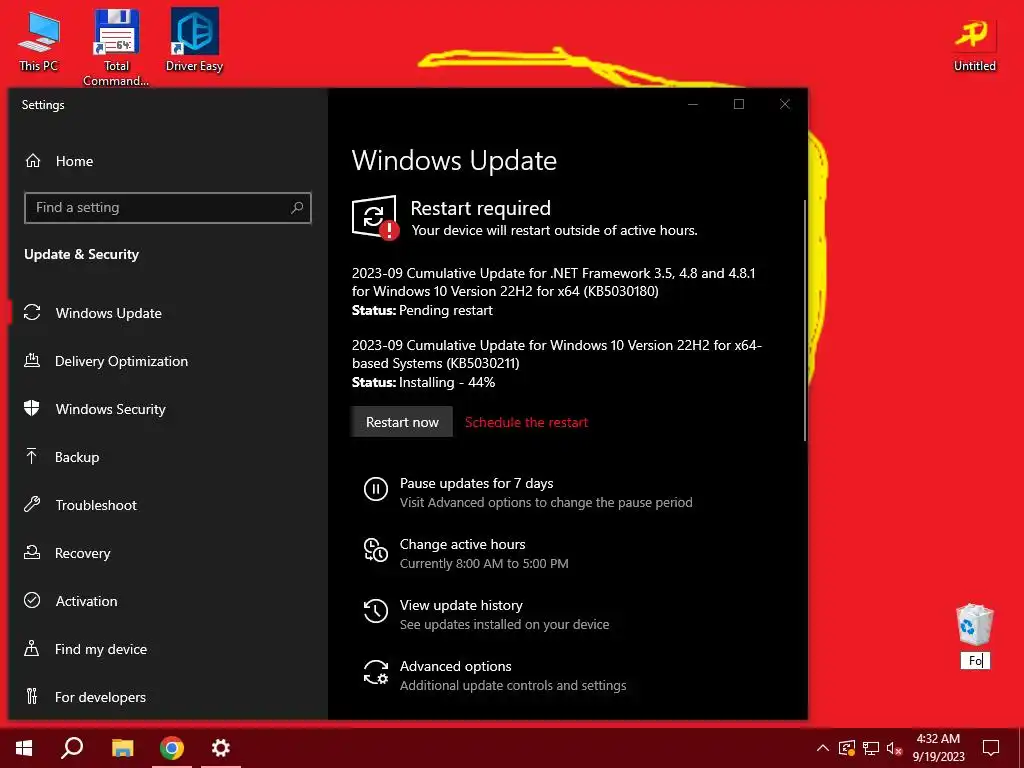The width and height of the screenshot is (1024, 768).
Task: Click the history icon beside View update history
Action: 376,611
